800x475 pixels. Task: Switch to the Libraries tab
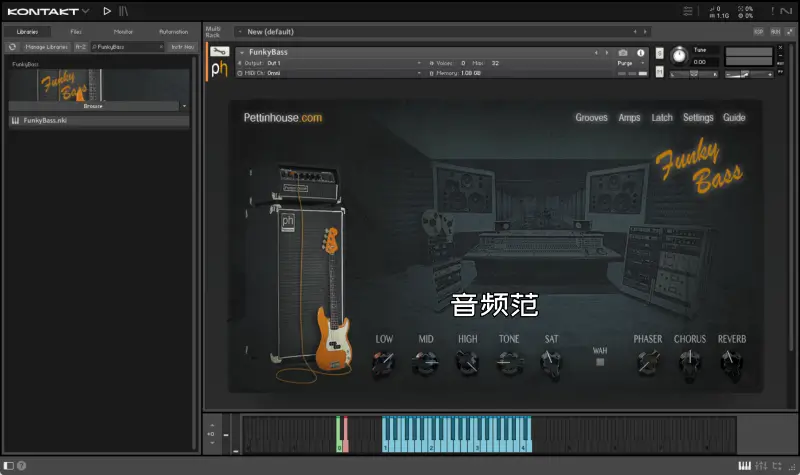click(x=28, y=32)
